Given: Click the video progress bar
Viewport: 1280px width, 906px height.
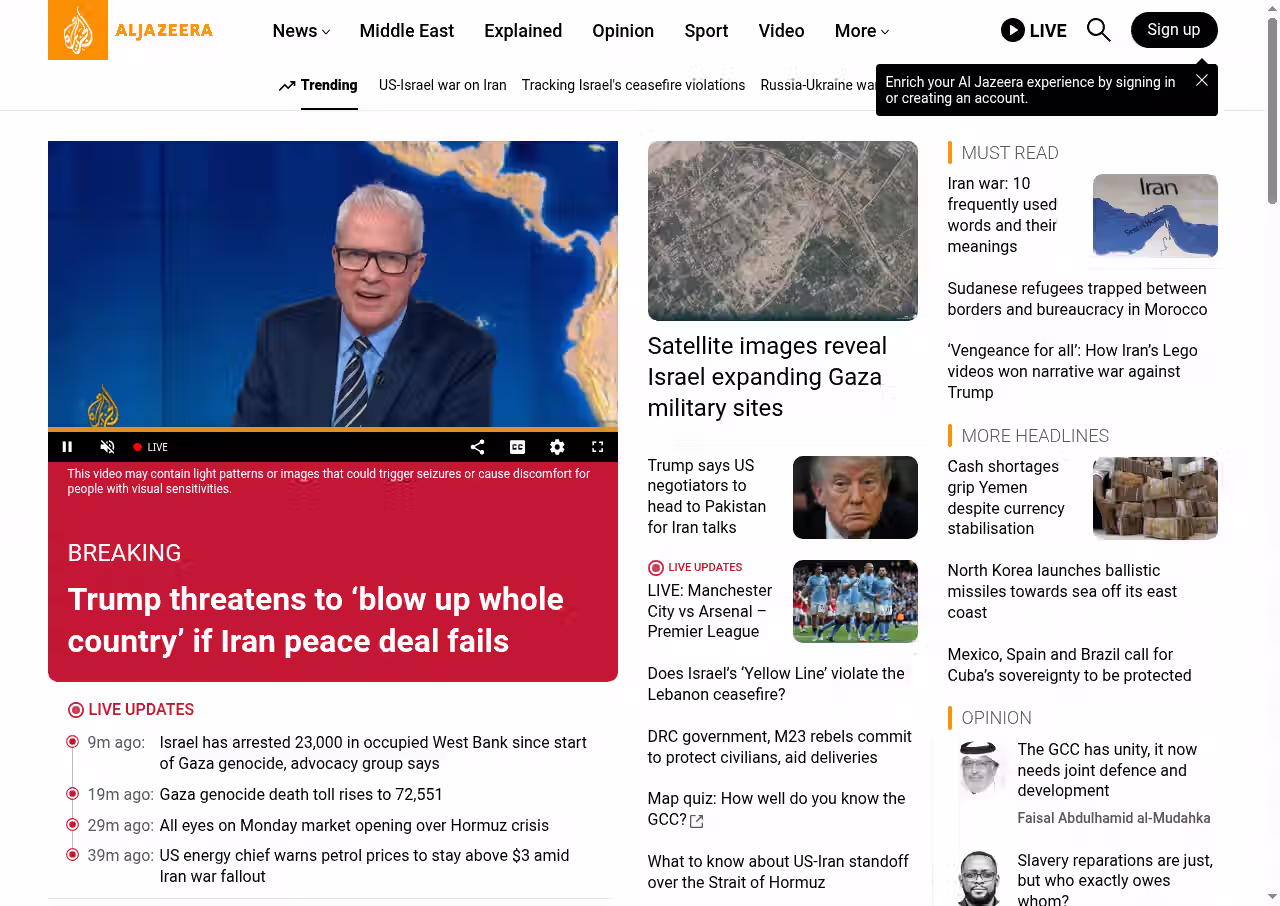Looking at the screenshot, I should (x=332, y=429).
